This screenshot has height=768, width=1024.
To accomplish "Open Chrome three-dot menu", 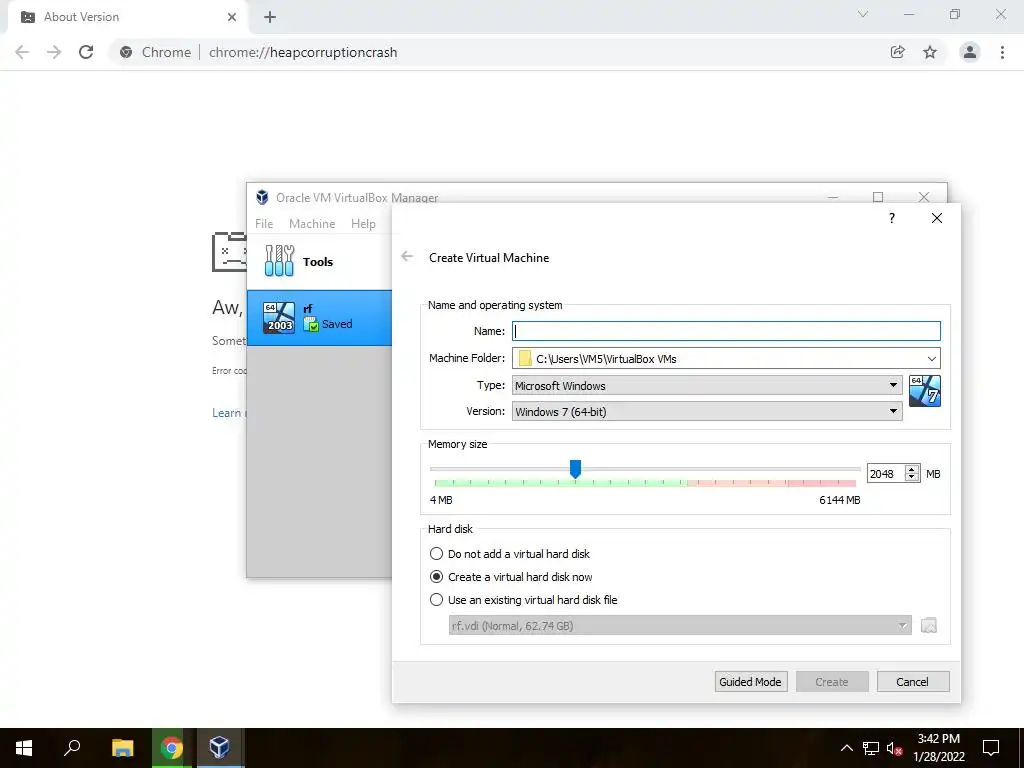I will [x=1002, y=52].
